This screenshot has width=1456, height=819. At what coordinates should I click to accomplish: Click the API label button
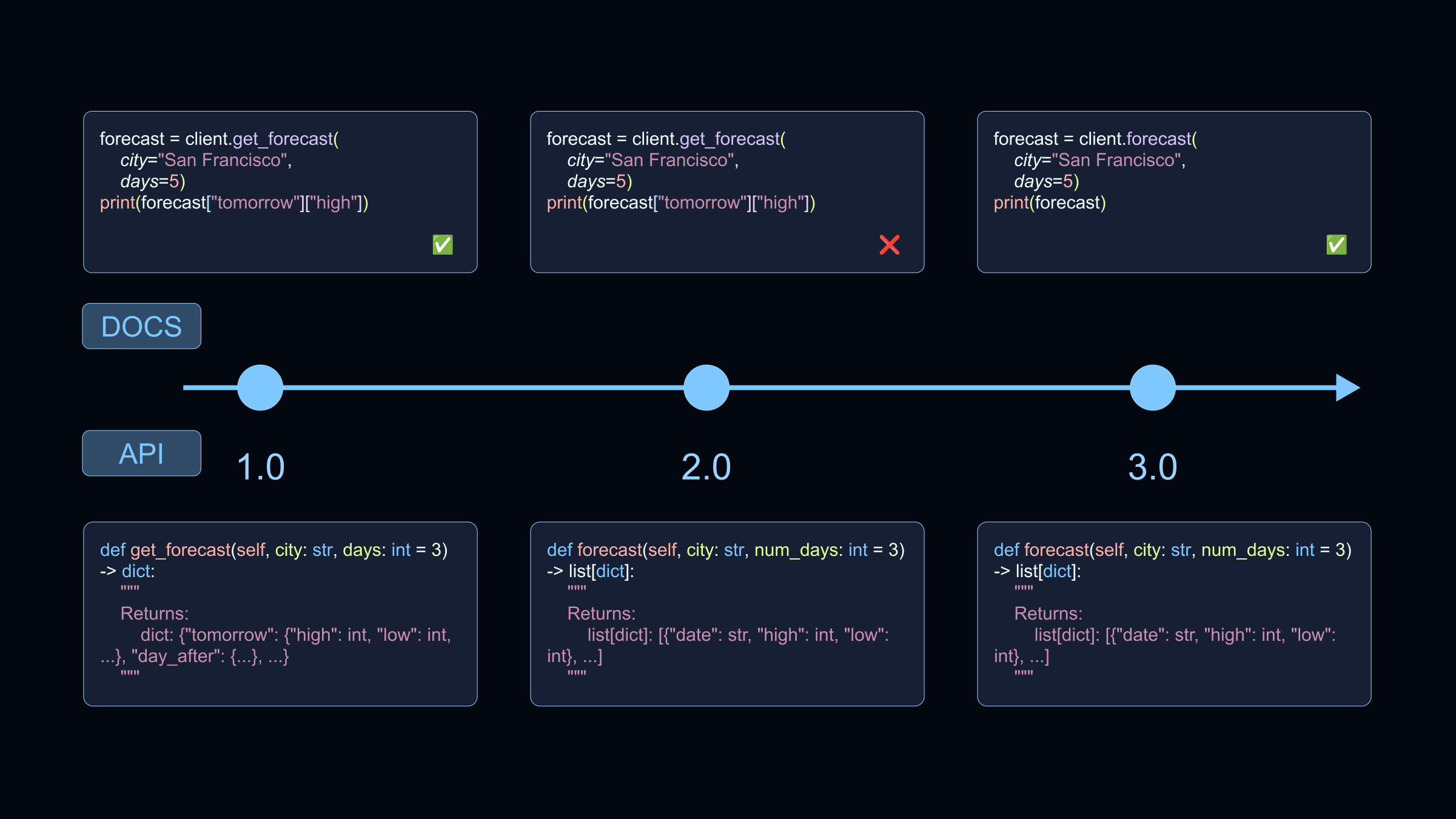[x=141, y=453]
